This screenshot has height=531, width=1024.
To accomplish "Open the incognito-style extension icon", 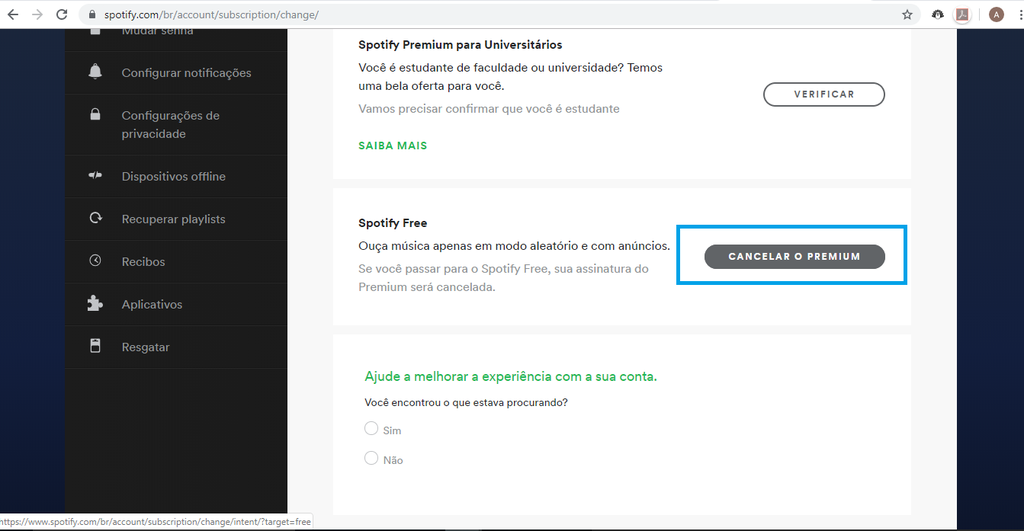I will [938, 14].
